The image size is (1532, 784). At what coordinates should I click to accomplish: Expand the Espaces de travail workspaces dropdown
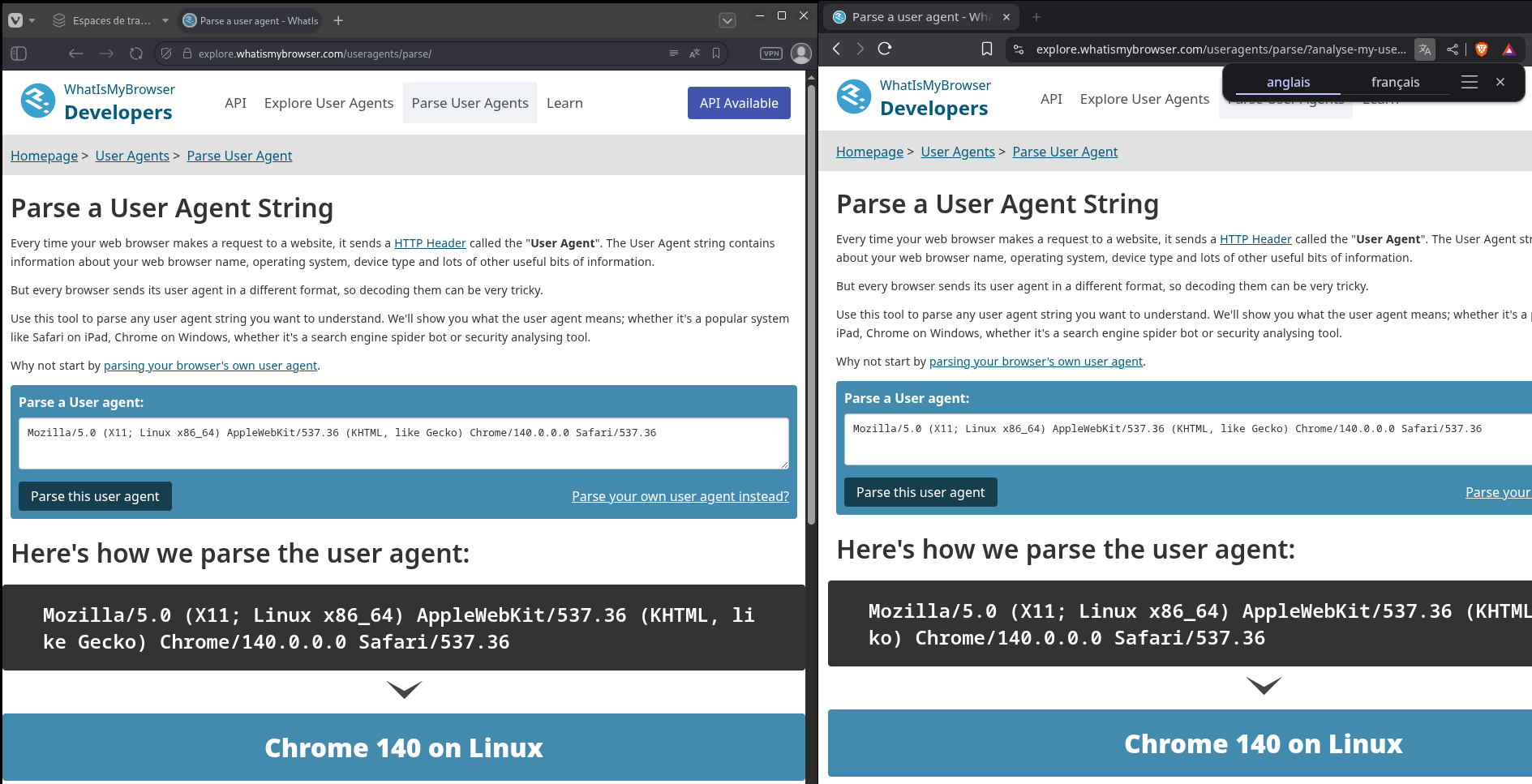coord(165,20)
